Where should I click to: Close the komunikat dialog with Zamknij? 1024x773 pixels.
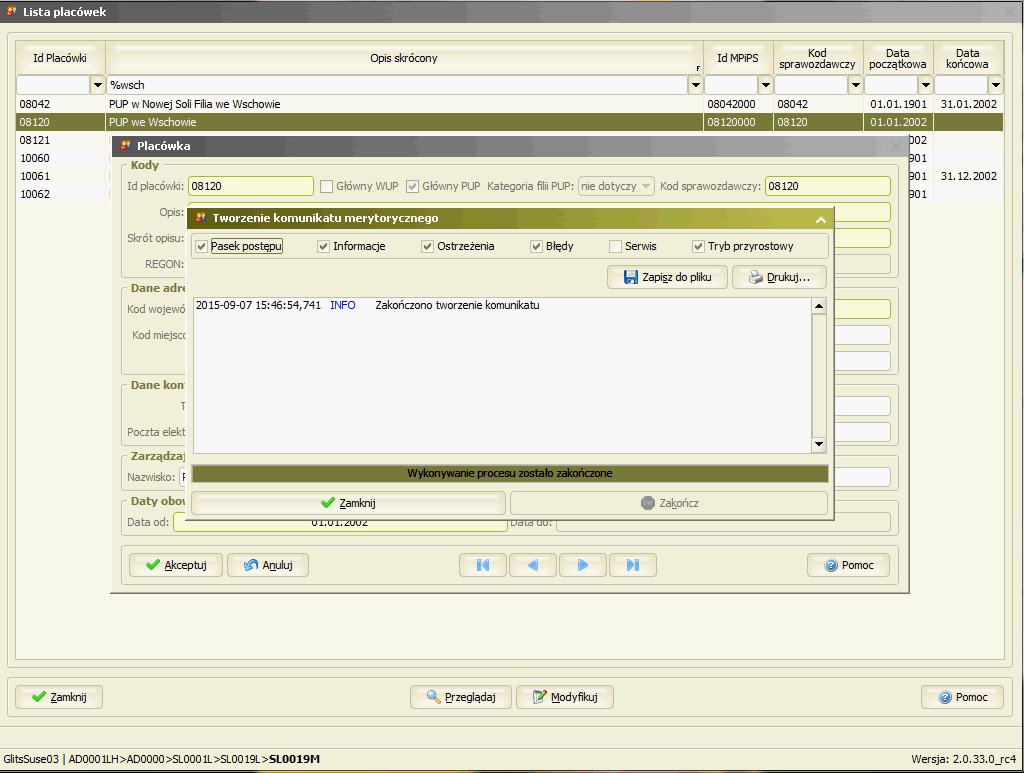coord(348,503)
